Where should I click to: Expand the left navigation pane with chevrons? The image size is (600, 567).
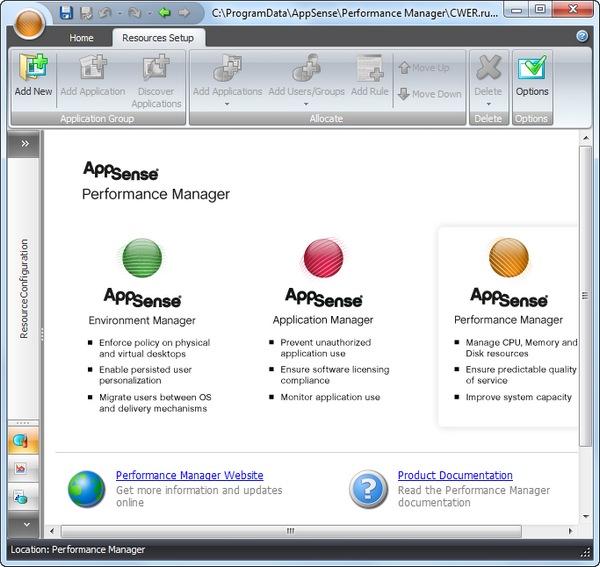(24, 143)
